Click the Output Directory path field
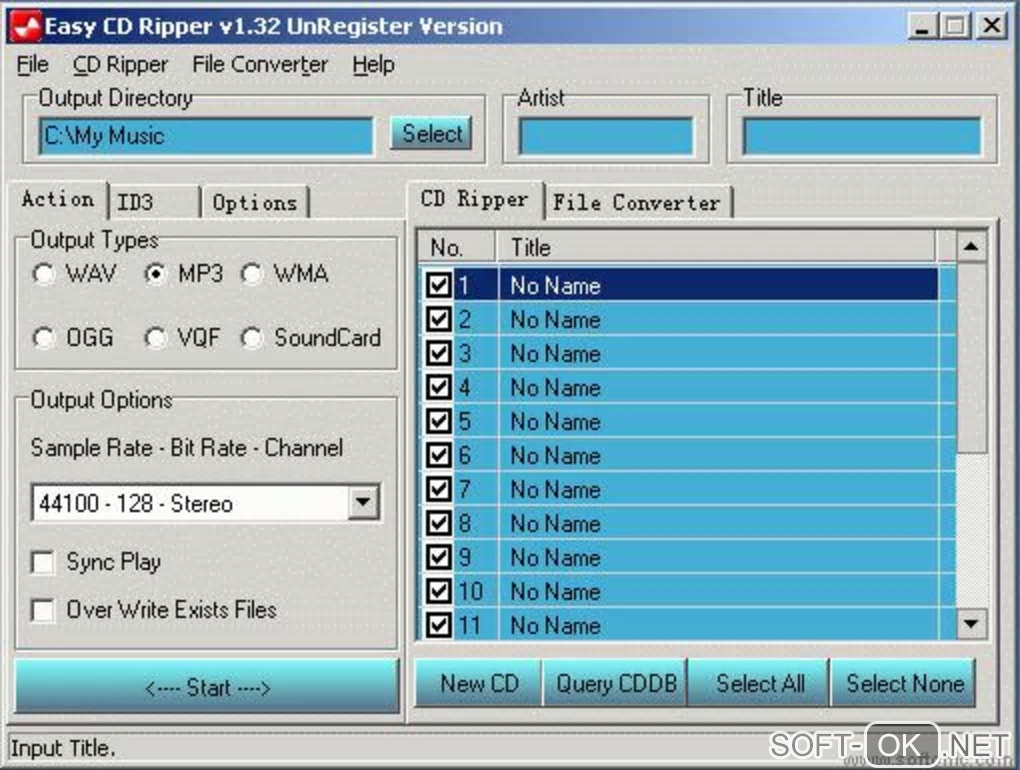 pyautogui.click(x=206, y=136)
